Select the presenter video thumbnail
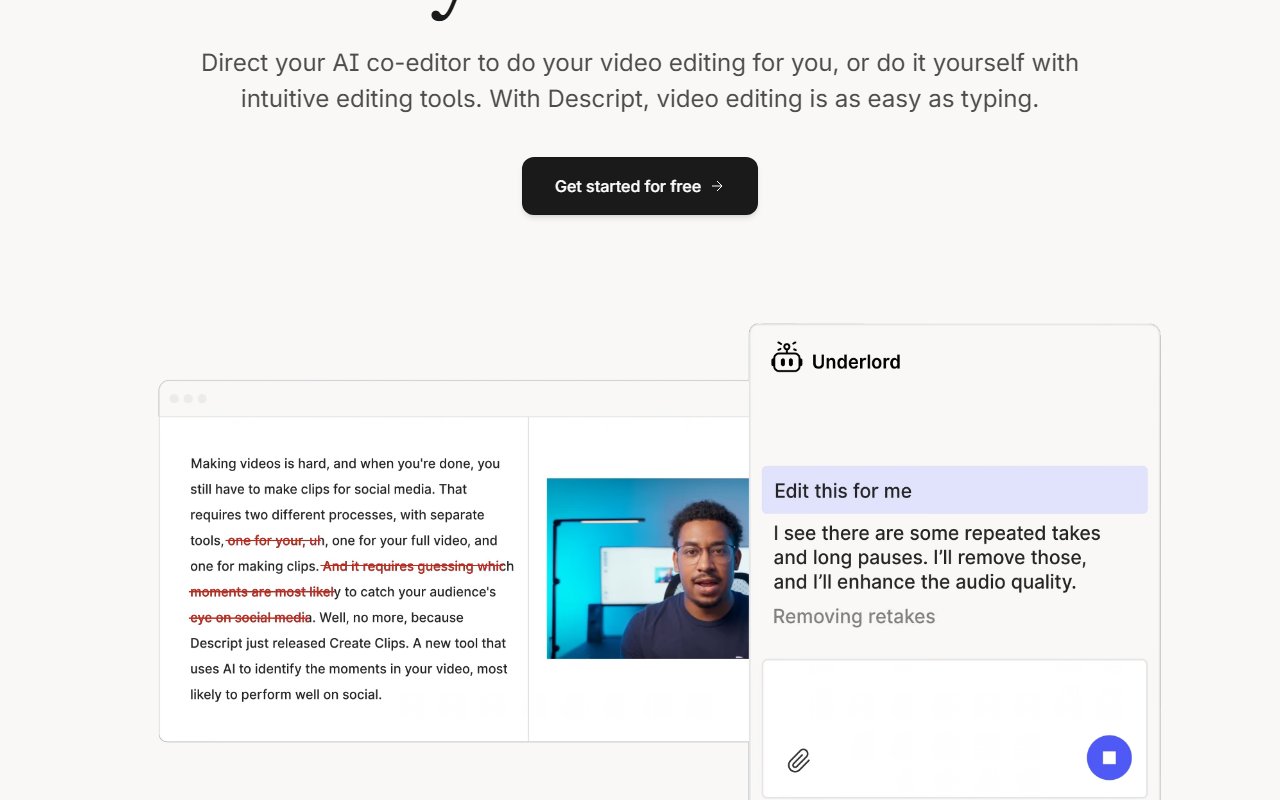1280x800 pixels. [647, 568]
